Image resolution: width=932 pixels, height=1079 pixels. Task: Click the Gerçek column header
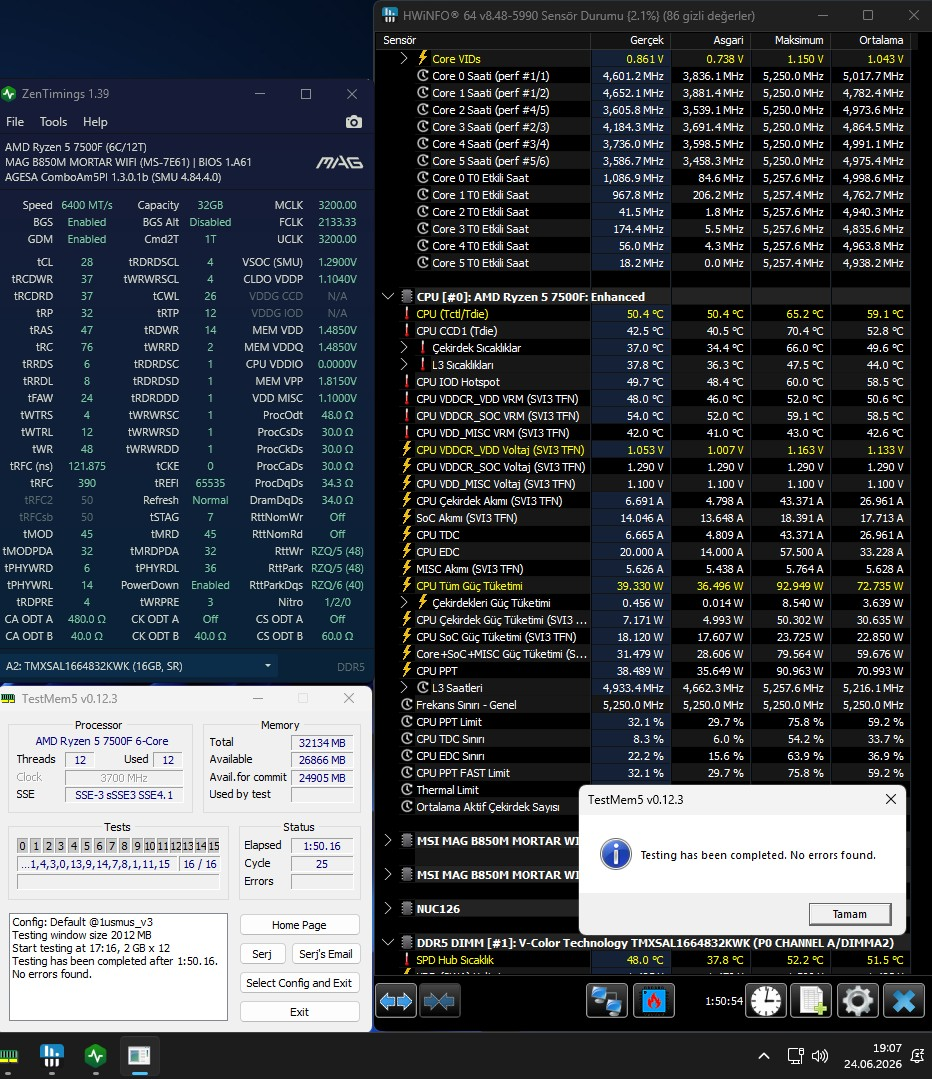click(631, 40)
